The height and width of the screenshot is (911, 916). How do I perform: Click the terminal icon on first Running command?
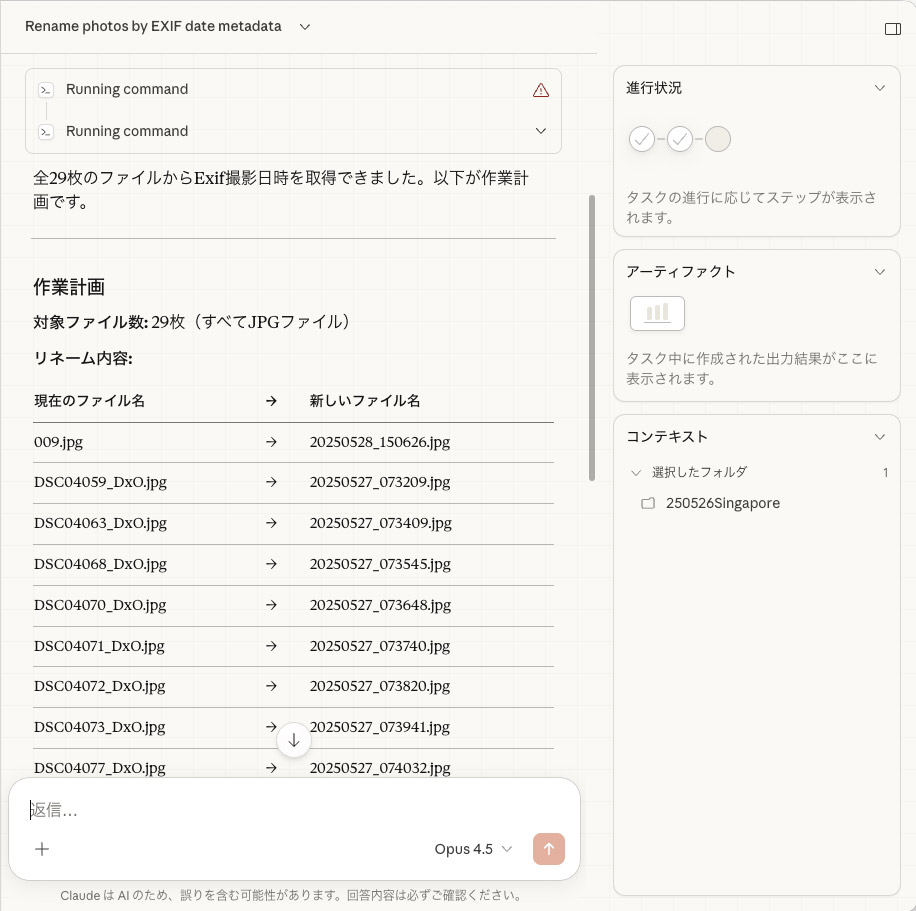click(46, 89)
